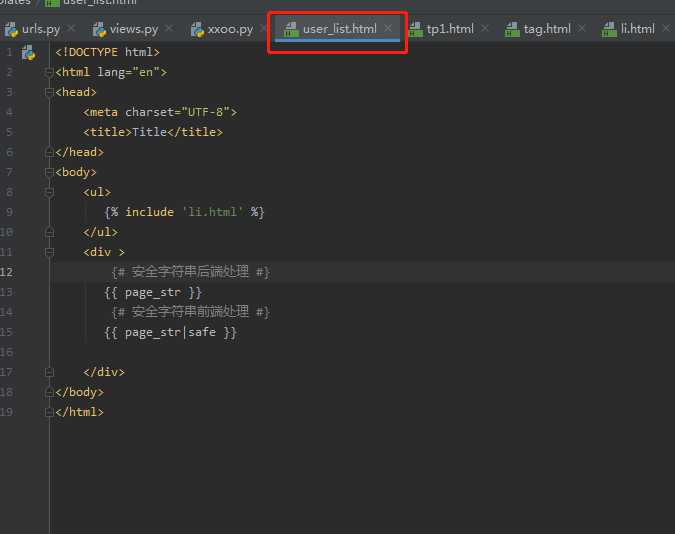Activate the user_list.html tab

[339, 29]
